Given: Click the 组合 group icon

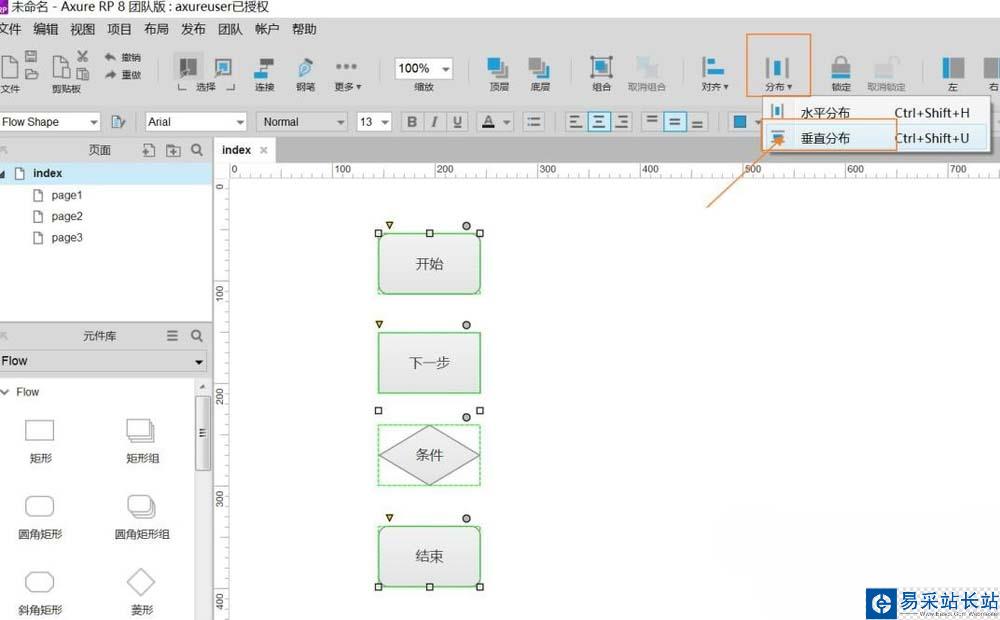Looking at the screenshot, I should [x=601, y=72].
